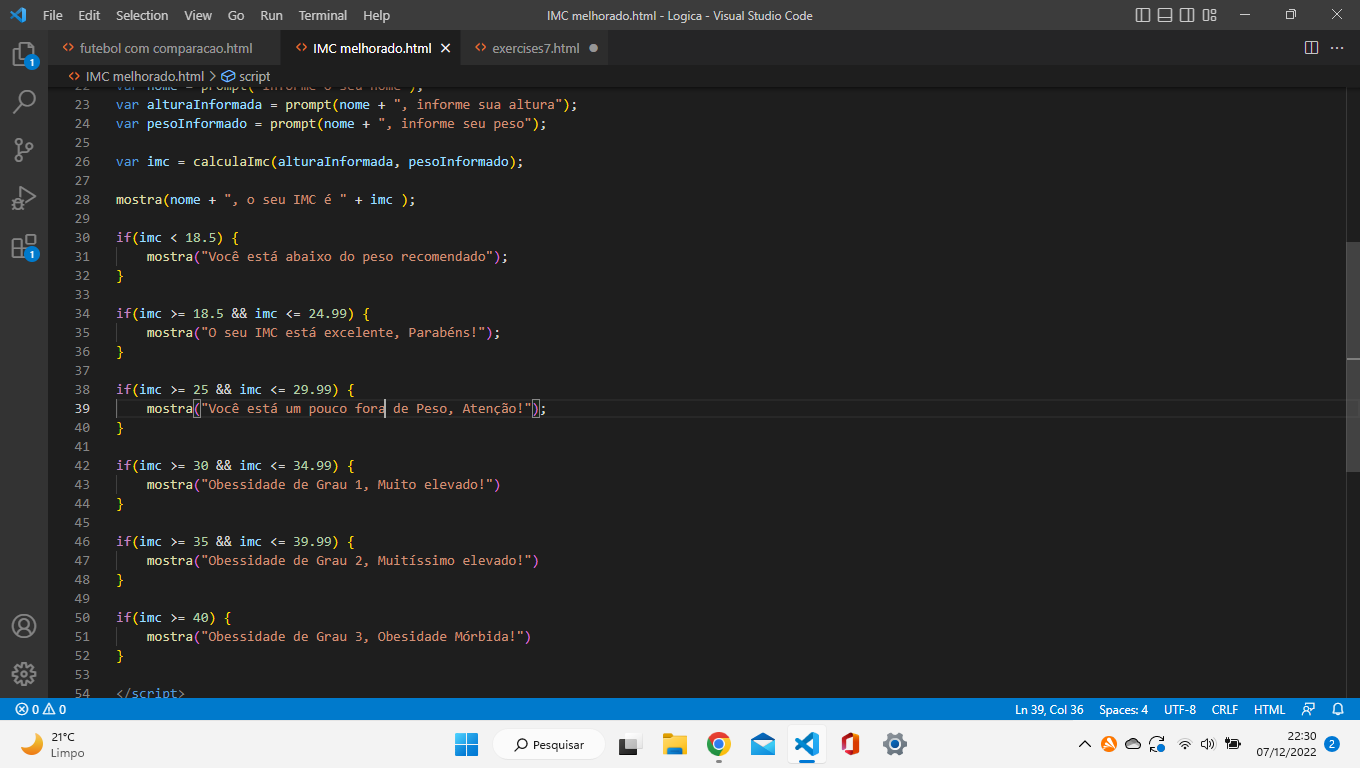
Task: Open the Selection menu
Action: point(142,15)
